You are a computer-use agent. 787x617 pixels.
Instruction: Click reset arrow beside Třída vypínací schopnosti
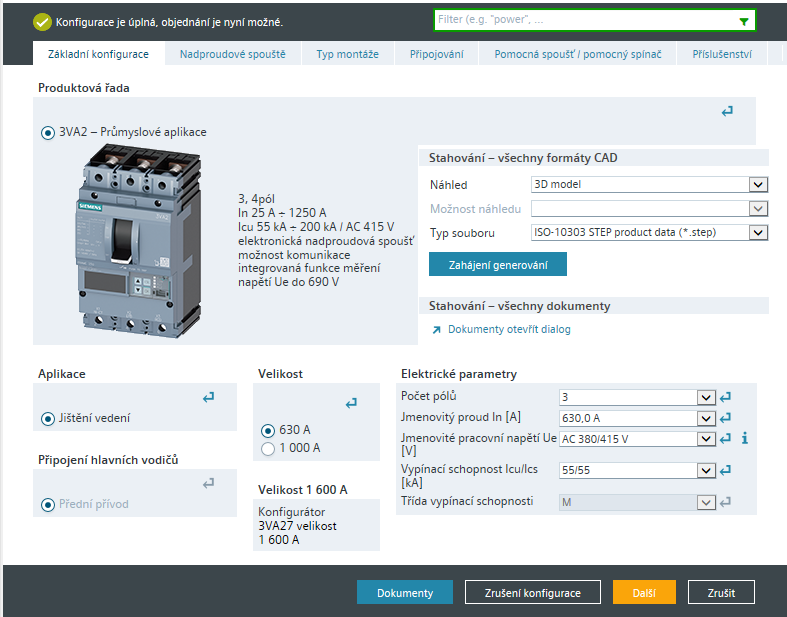point(725,502)
